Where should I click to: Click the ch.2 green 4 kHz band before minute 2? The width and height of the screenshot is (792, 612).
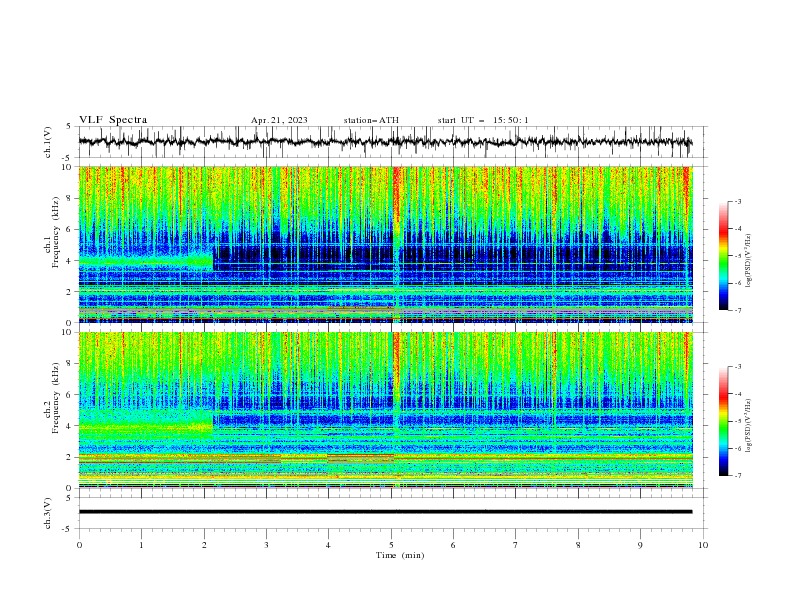coord(146,426)
